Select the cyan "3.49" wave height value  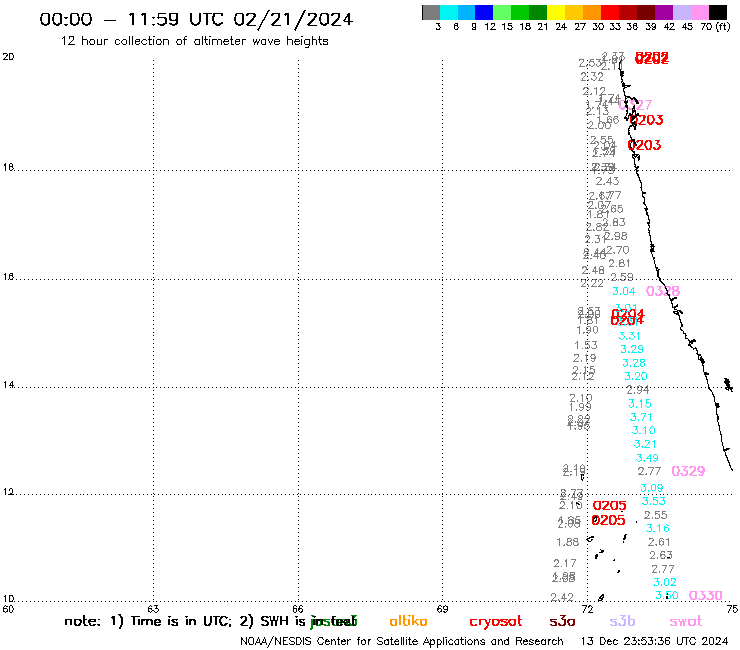click(x=647, y=458)
